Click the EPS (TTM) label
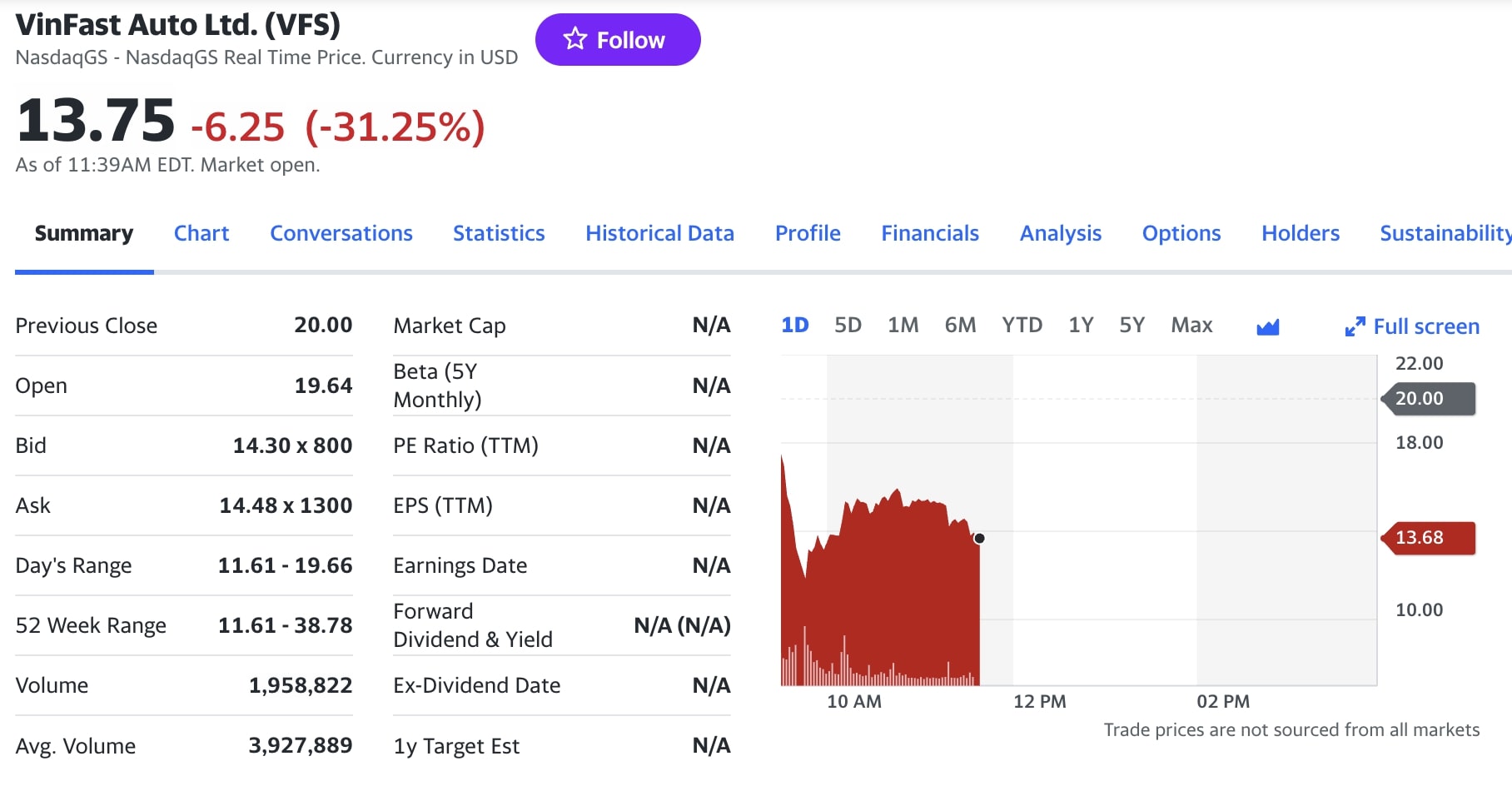 pyautogui.click(x=443, y=505)
